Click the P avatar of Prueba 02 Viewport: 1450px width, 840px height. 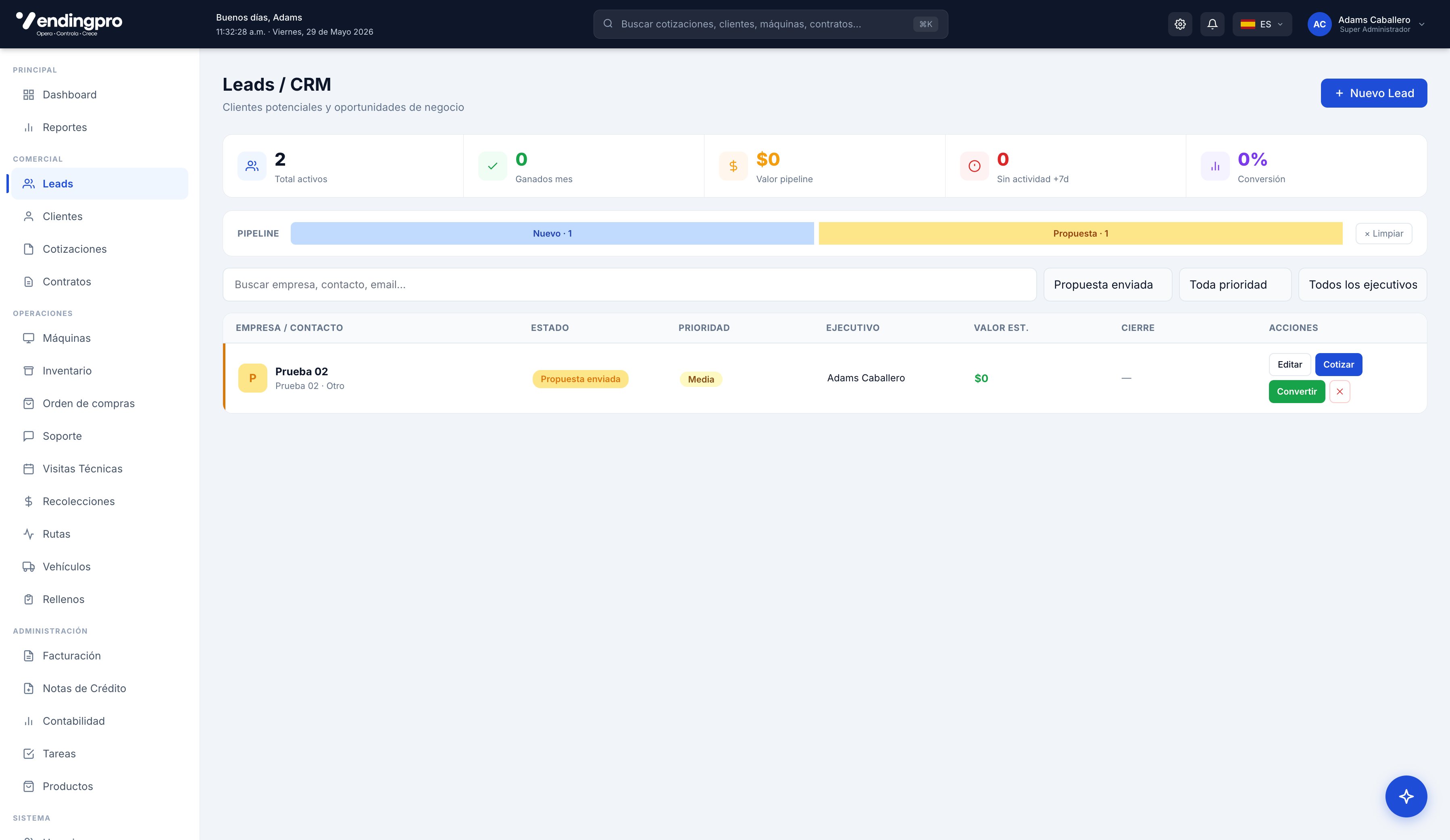click(x=252, y=378)
